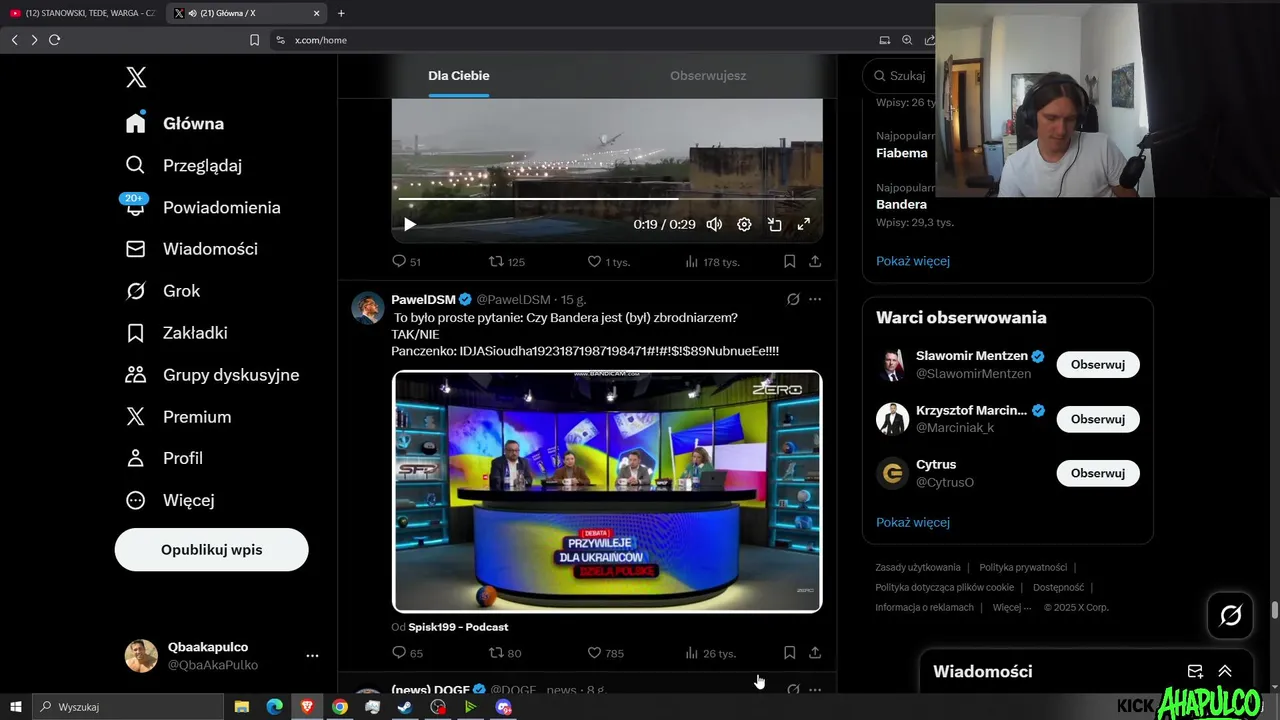Click the PawelDSM author name

click(423, 300)
